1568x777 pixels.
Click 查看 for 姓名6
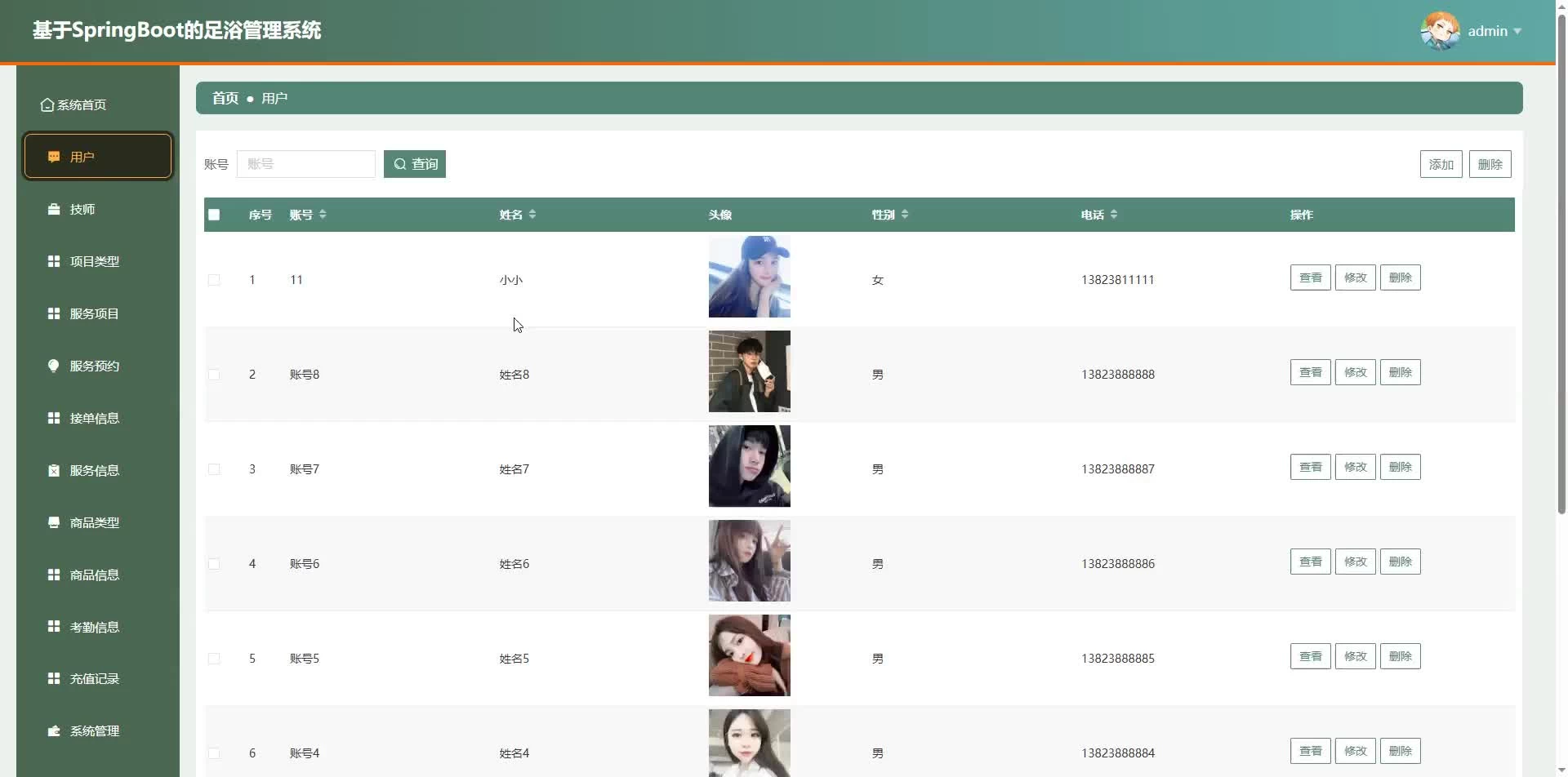1310,562
